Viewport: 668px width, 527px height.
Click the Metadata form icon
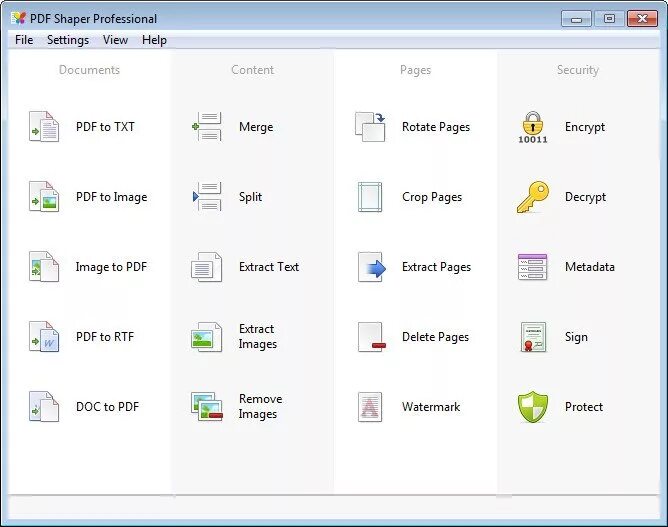pyautogui.click(x=533, y=267)
